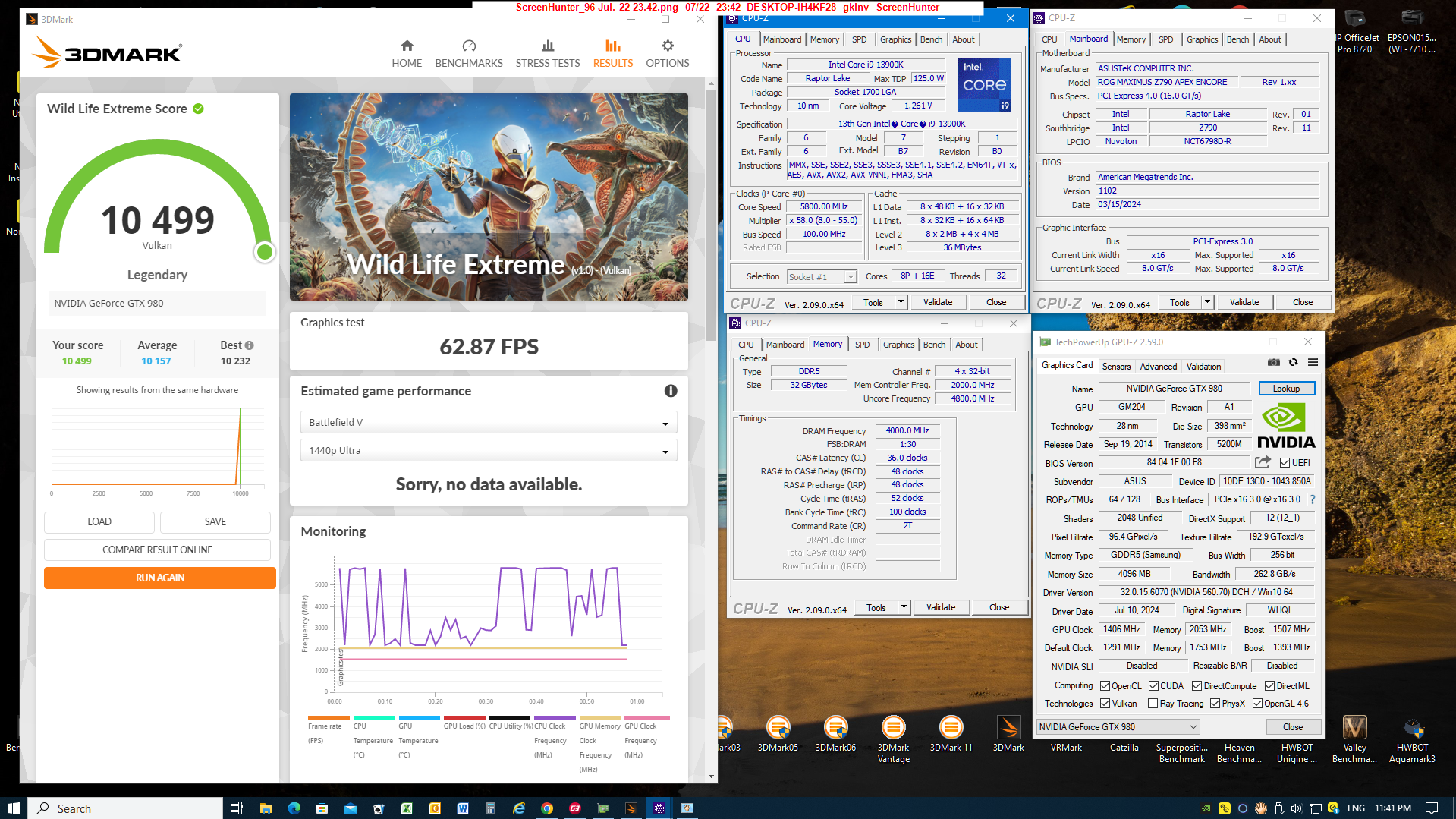
Task: Expand the Tools arrow in the CPU-Z CPU window
Action: click(x=901, y=302)
